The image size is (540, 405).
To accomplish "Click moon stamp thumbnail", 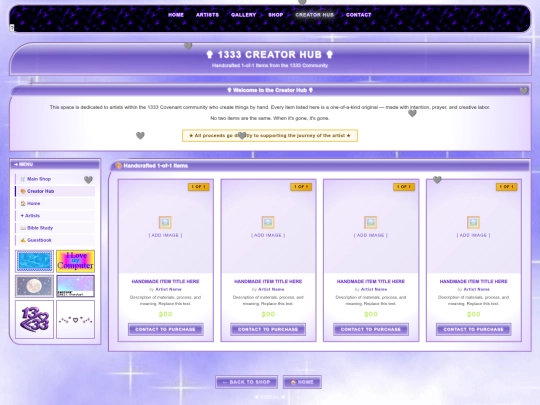I will pyautogui.click(x=34, y=286).
